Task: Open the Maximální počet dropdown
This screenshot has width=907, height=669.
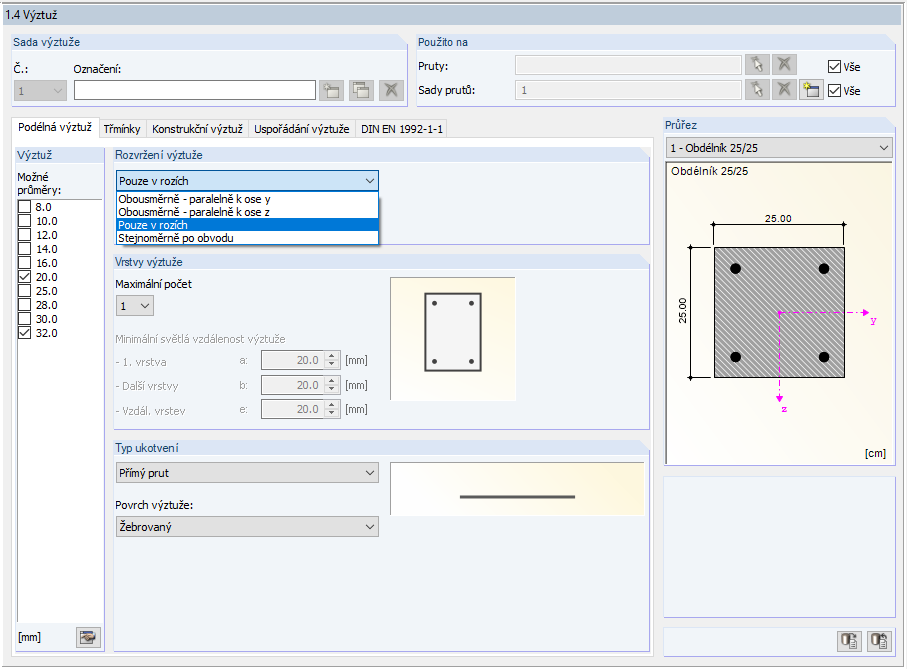Action: (135, 306)
